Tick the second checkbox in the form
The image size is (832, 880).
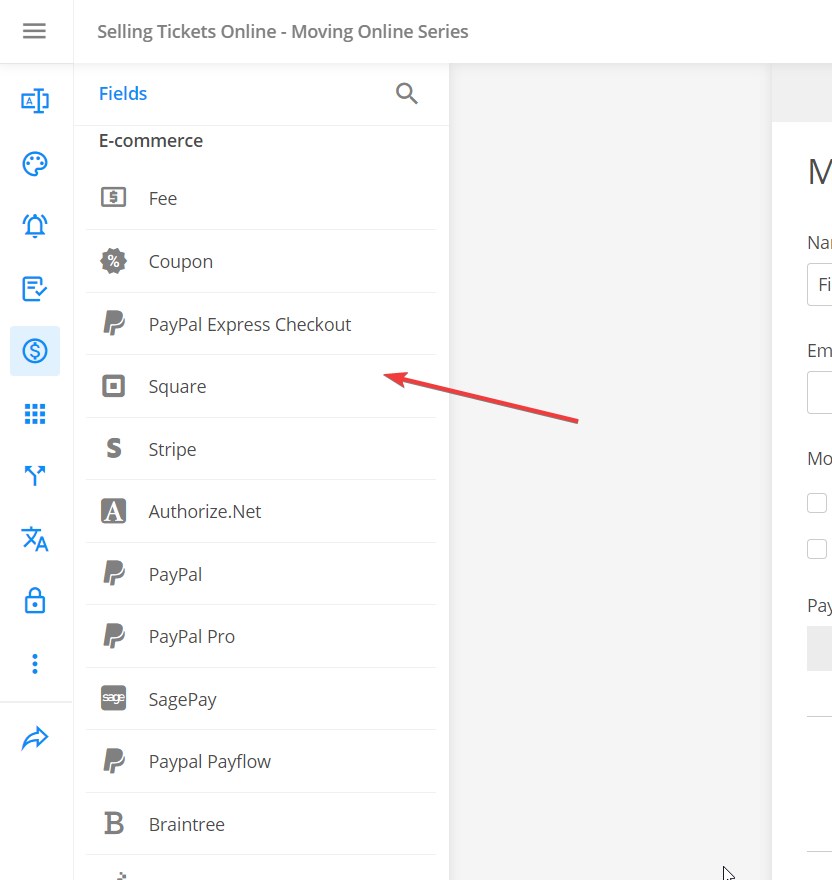point(817,549)
